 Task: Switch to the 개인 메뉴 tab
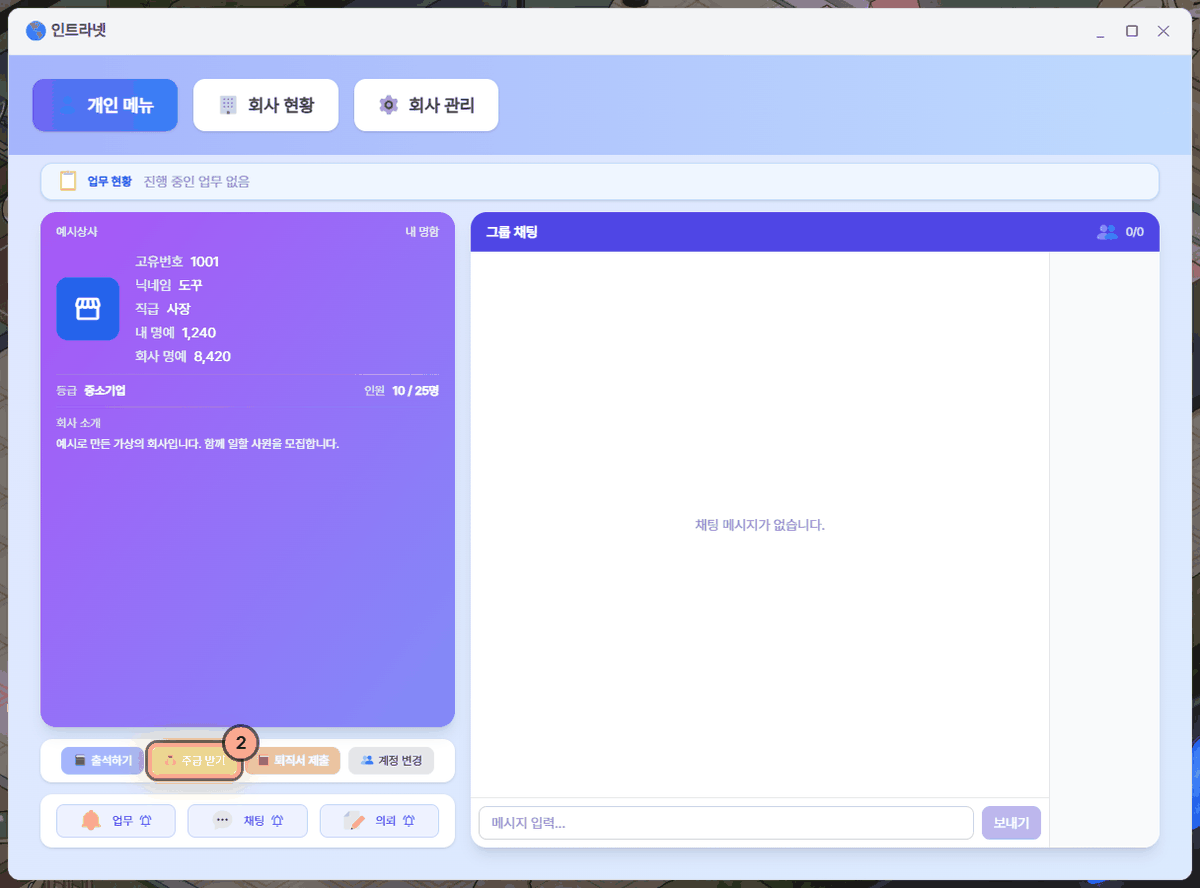[105, 105]
